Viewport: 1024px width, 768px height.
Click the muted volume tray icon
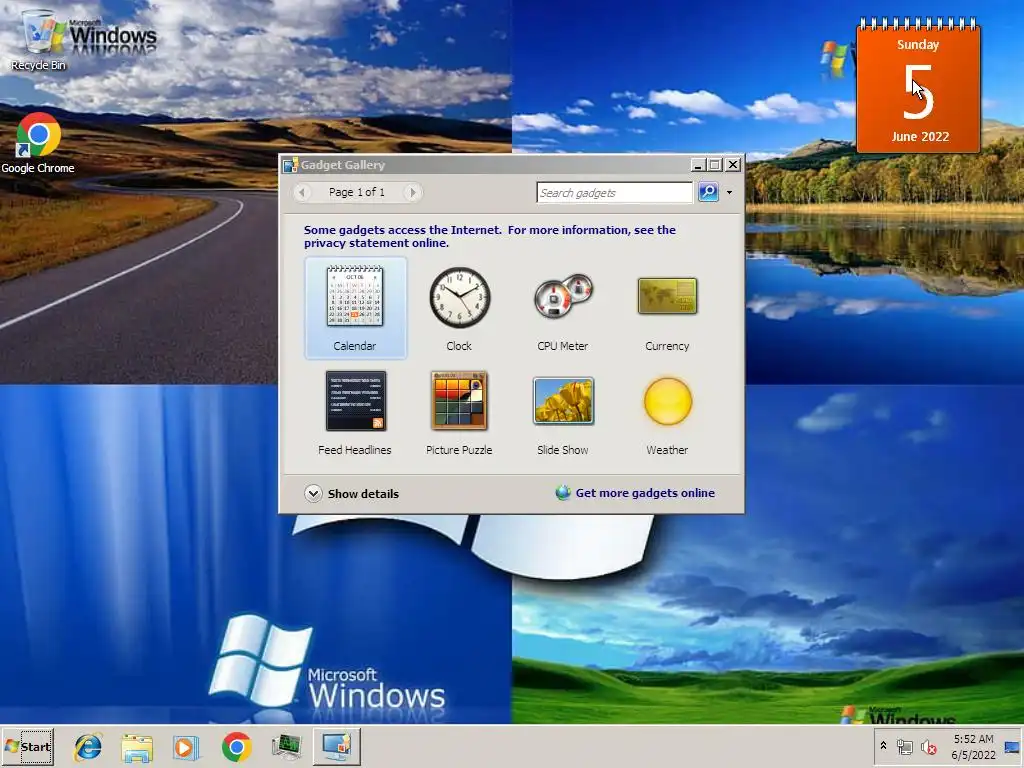click(928, 747)
